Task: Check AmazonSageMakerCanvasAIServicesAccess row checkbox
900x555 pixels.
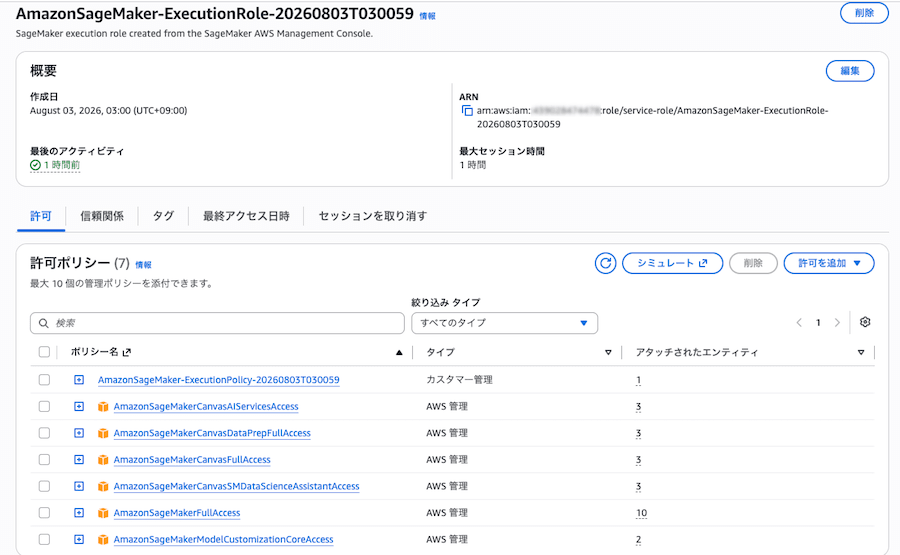Action: point(44,406)
